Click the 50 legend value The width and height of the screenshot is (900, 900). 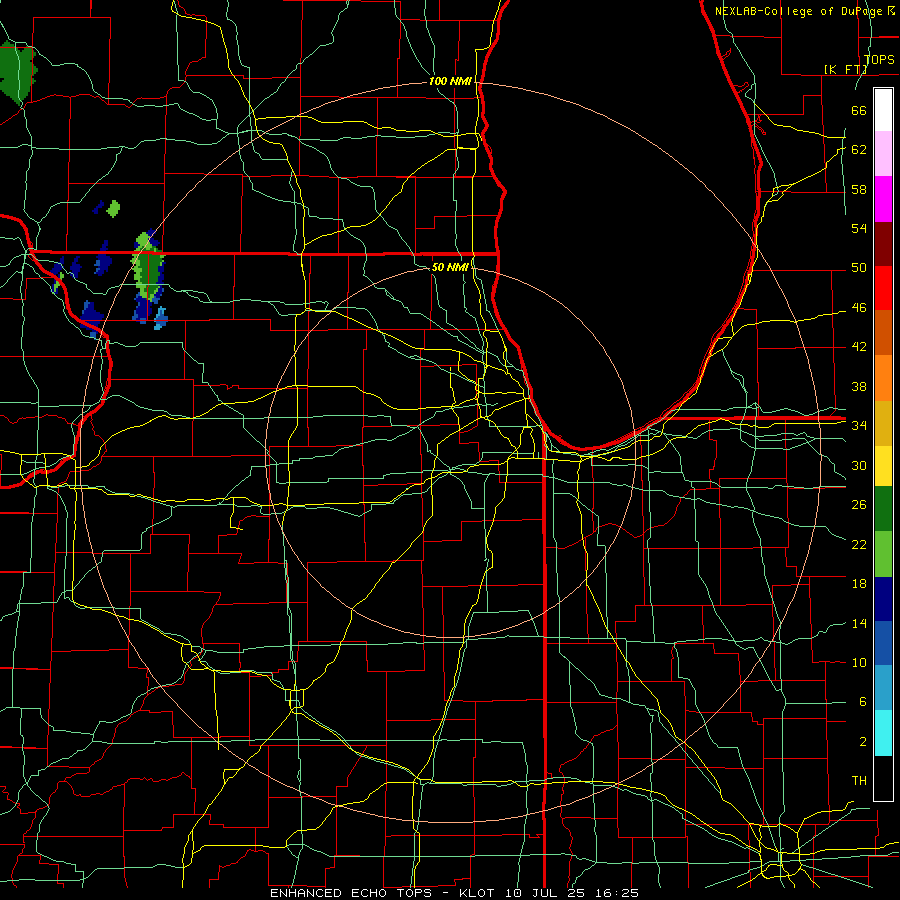(x=859, y=268)
